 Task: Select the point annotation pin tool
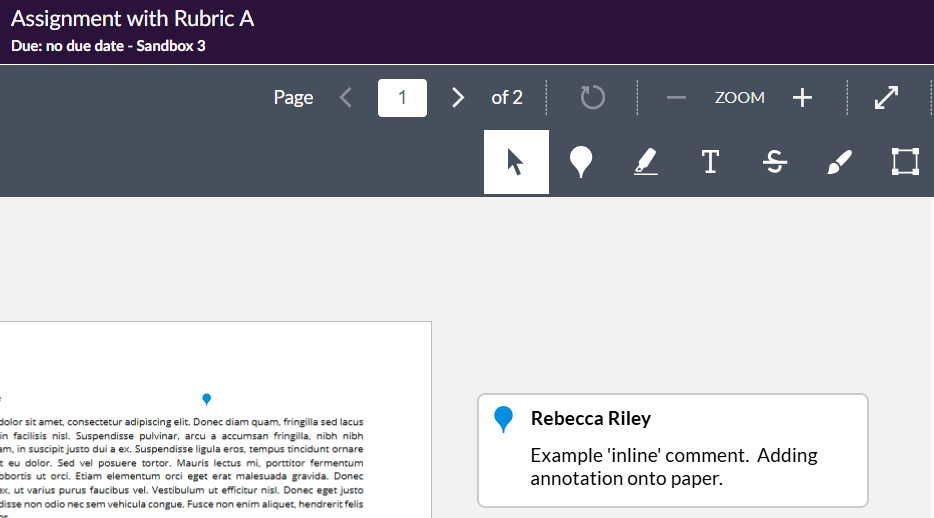click(x=581, y=162)
